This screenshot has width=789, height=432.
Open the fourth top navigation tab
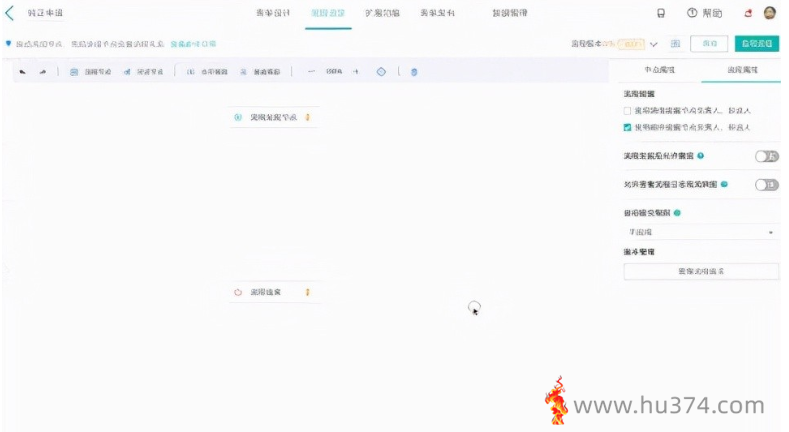coord(437,13)
